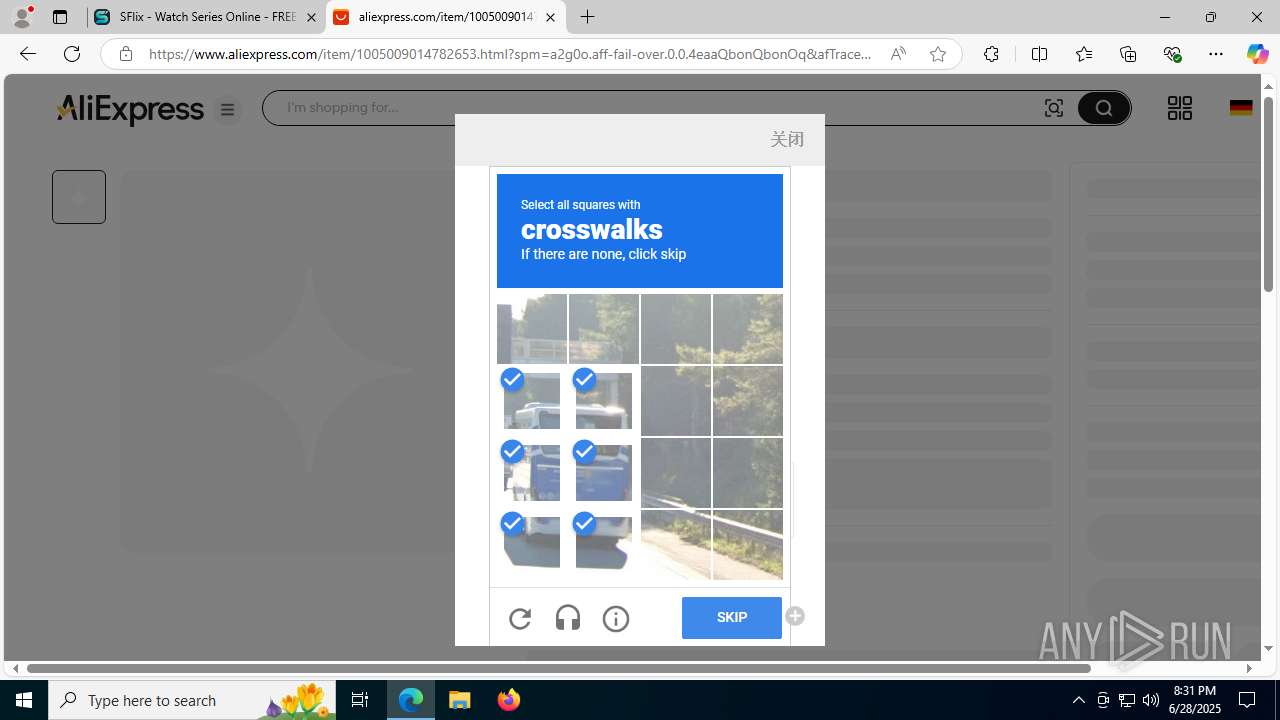This screenshot has width=1280, height=720.
Task: Open the Favorites list icon
Action: (x=1084, y=54)
